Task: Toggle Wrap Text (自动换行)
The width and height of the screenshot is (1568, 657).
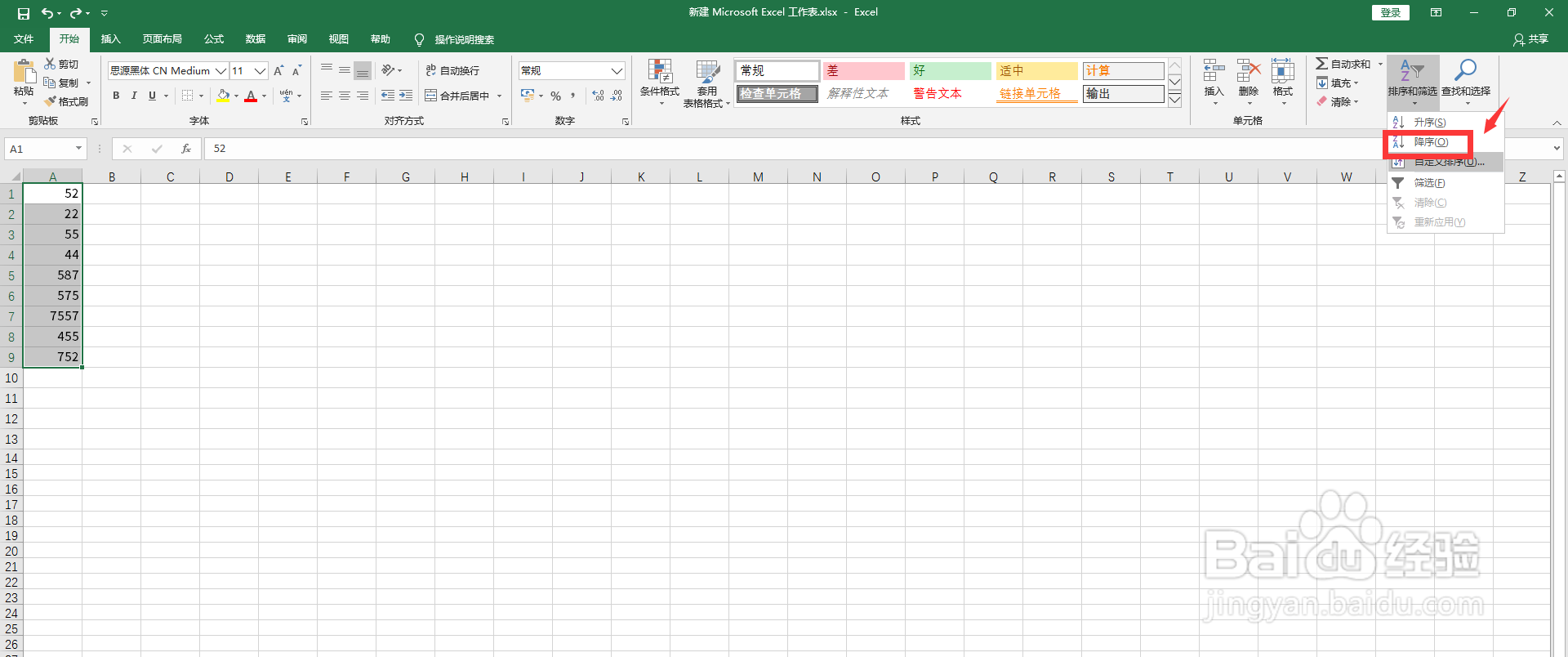Action: [x=452, y=71]
